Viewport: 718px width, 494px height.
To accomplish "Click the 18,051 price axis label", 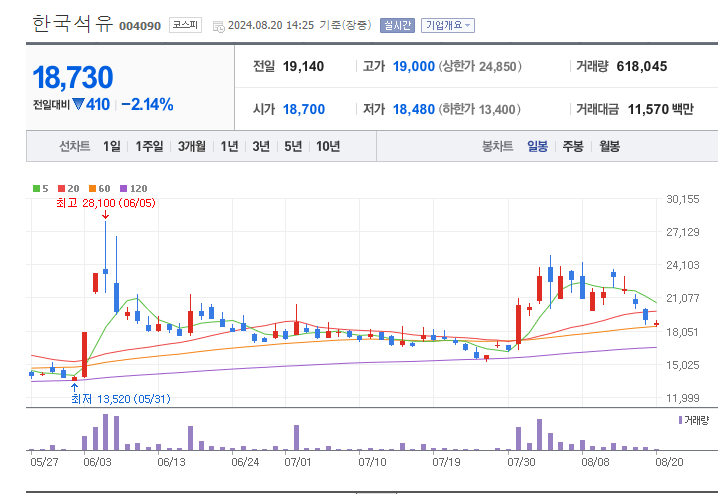I will [682, 332].
